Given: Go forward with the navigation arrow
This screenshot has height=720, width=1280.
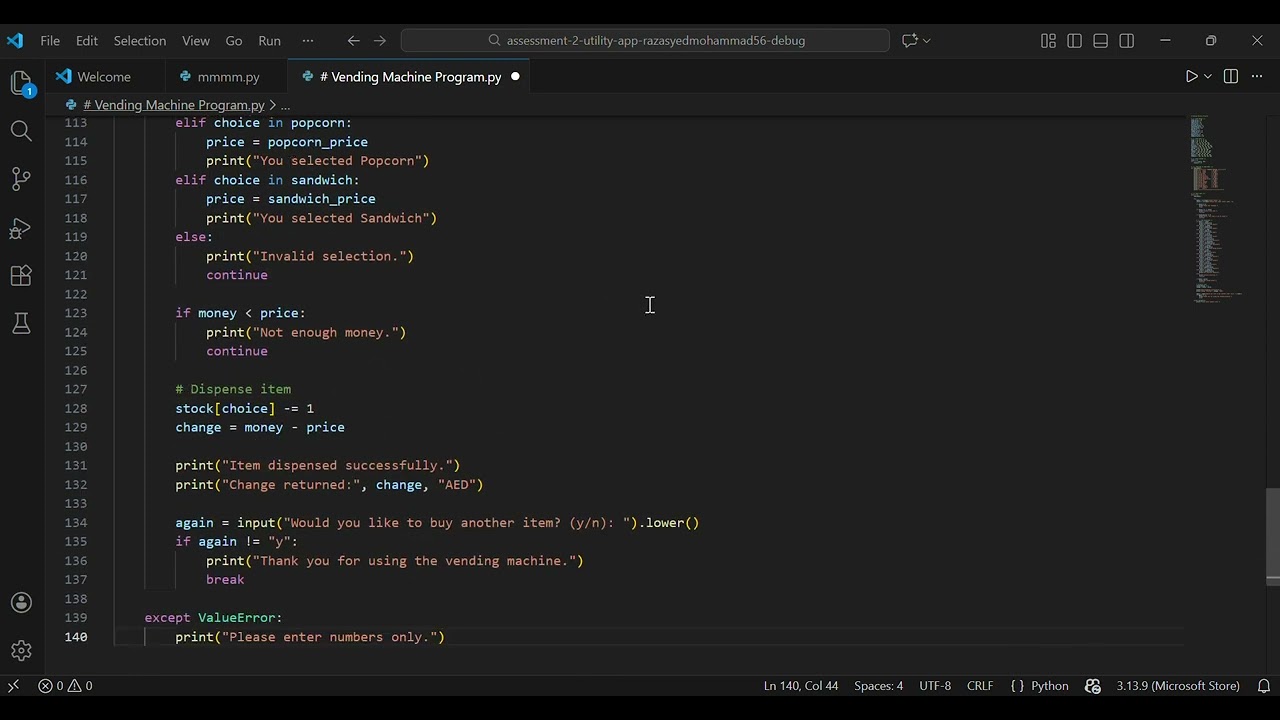Looking at the screenshot, I should (380, 41).
